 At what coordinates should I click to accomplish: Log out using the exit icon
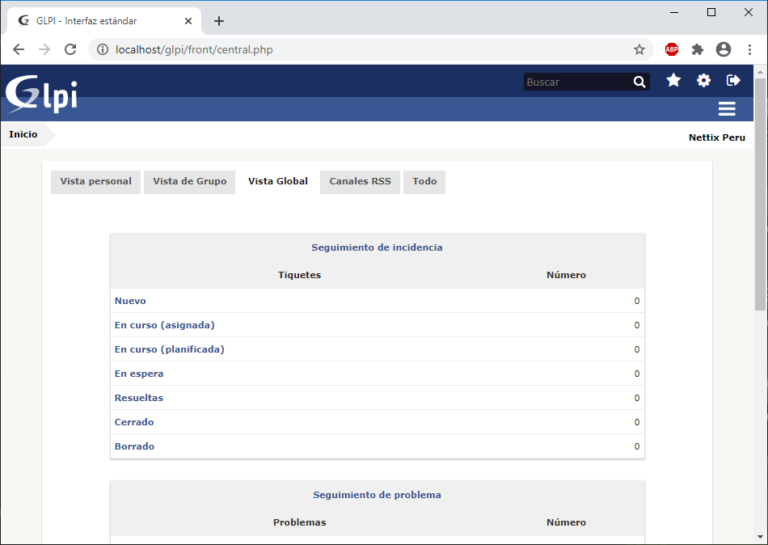(x=733, y=81)
